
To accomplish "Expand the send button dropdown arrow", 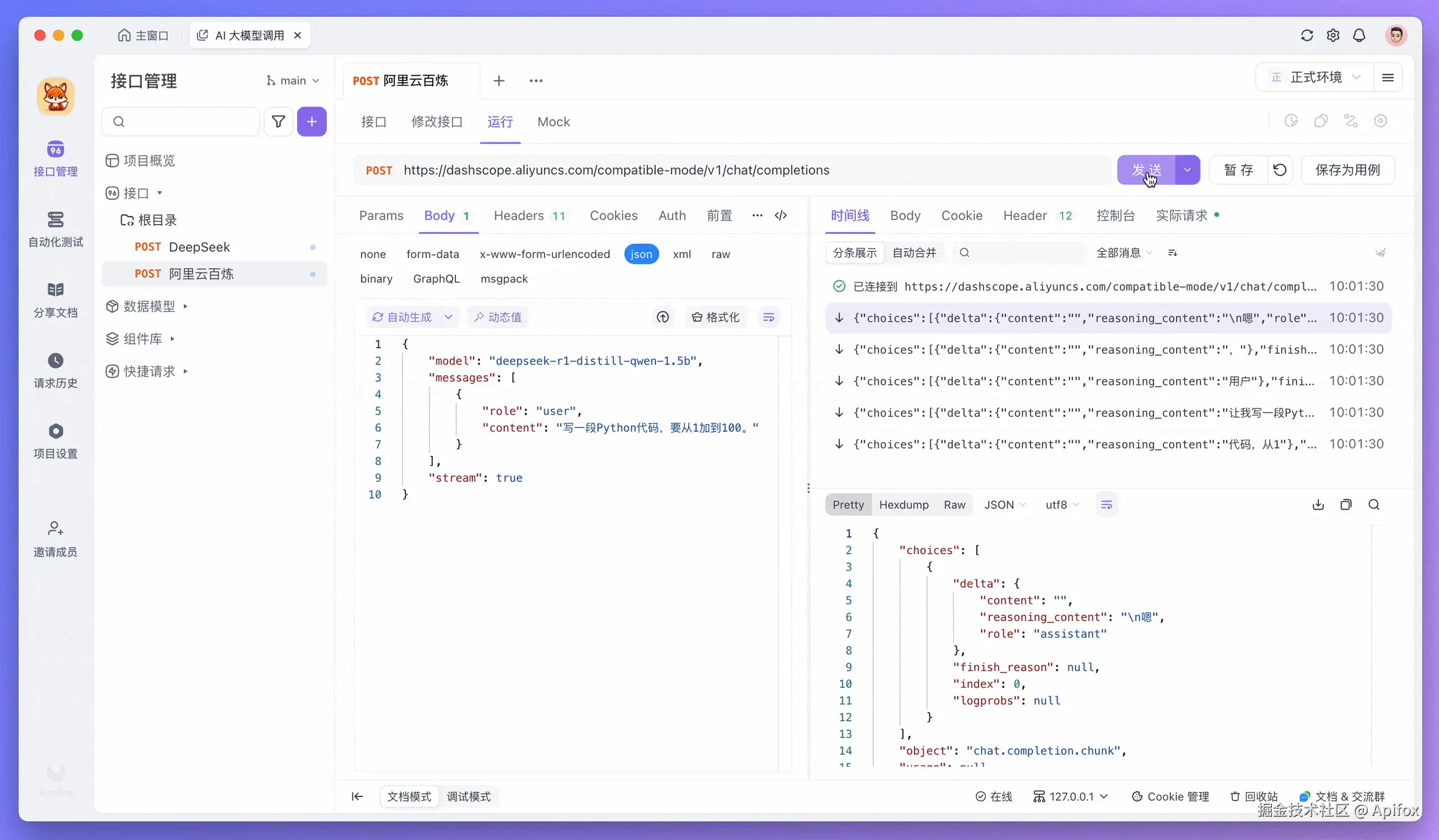I will (1187, 170).
